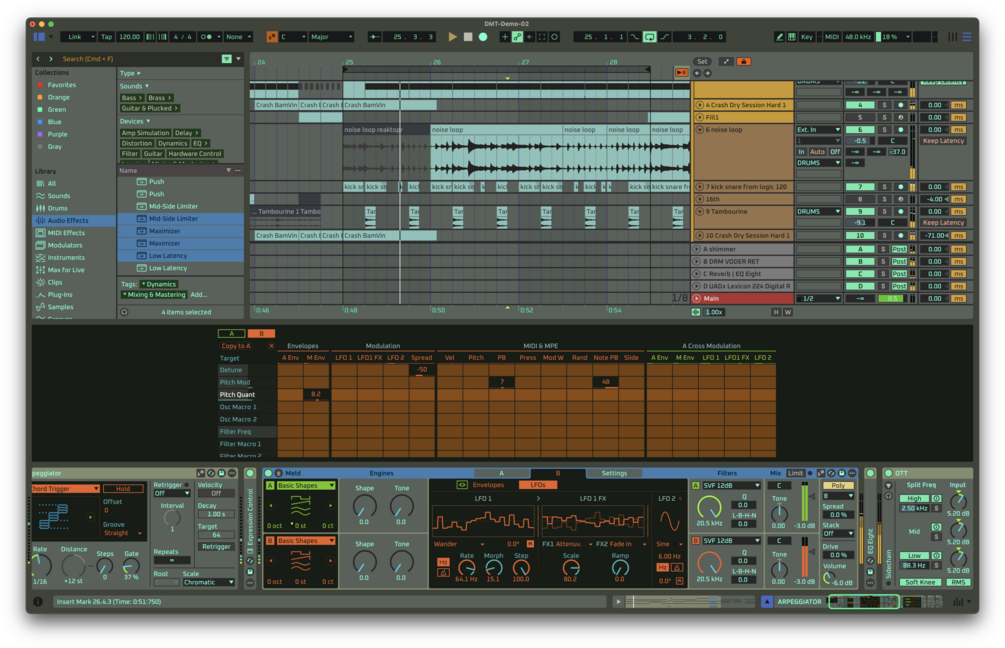
Task: Switch to modulation matrix tab B
Action: click(262, 333)
